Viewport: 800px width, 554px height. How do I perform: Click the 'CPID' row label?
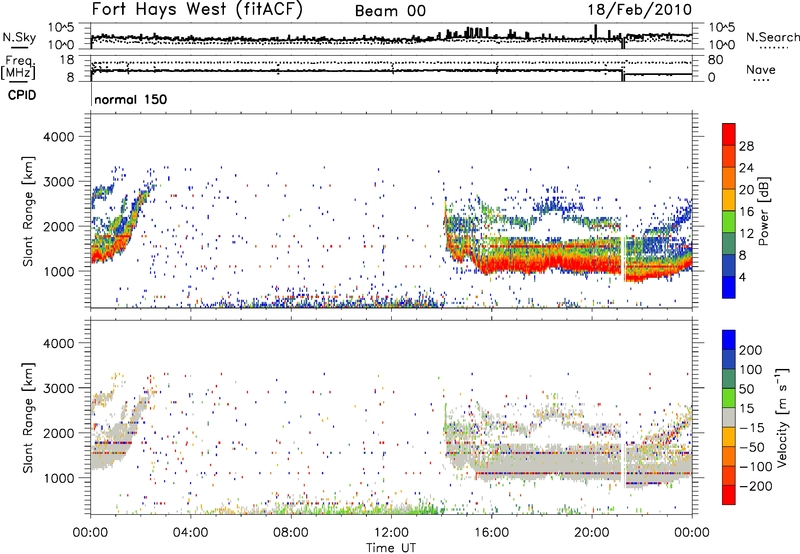click(x=22, y=95)
